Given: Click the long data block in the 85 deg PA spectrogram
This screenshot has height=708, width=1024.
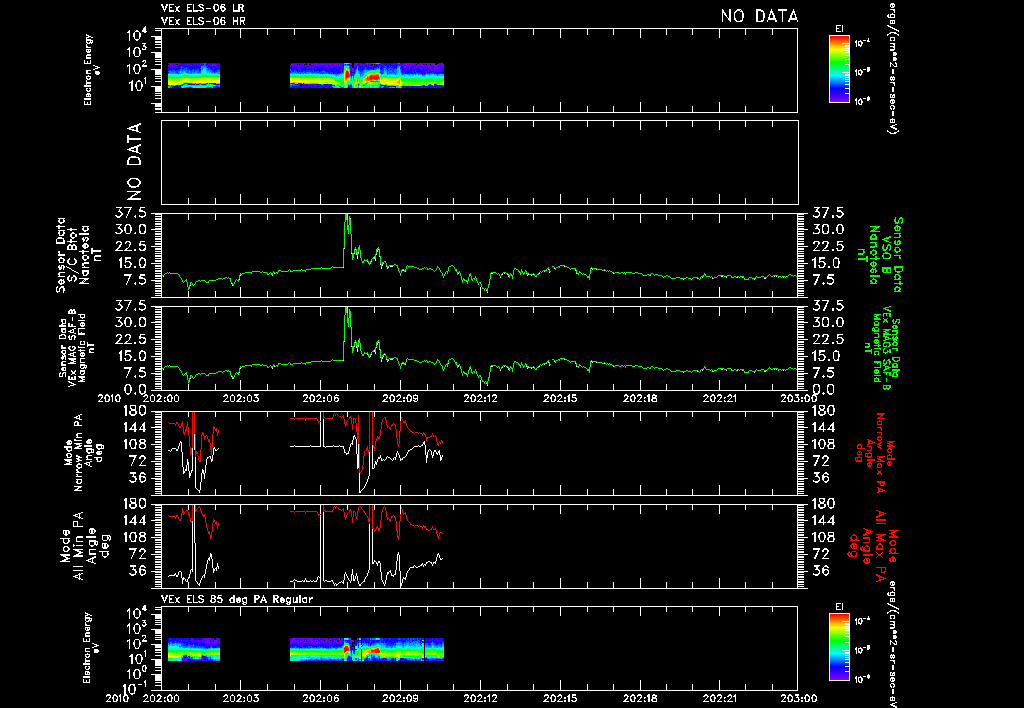Looking at the screenshot, I should pyautogui.click(x=366, y=649).
